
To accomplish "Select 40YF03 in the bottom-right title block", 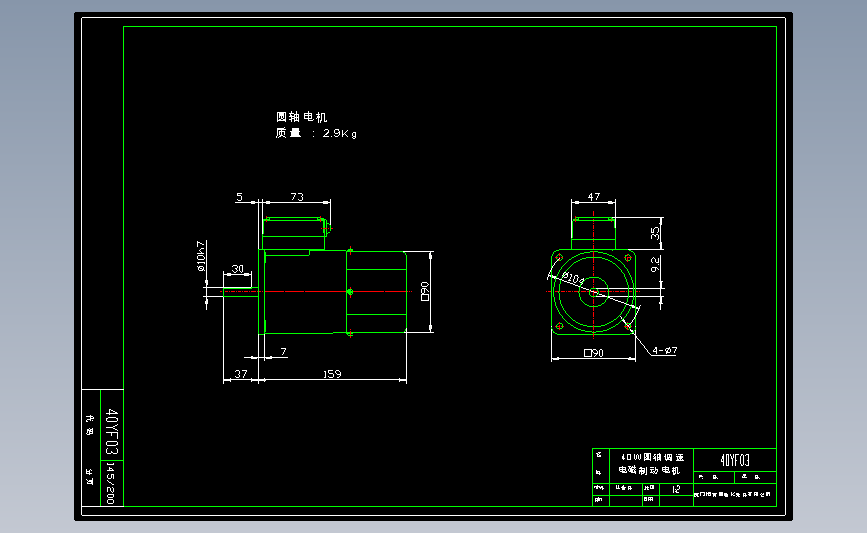I will pos(735,460).
